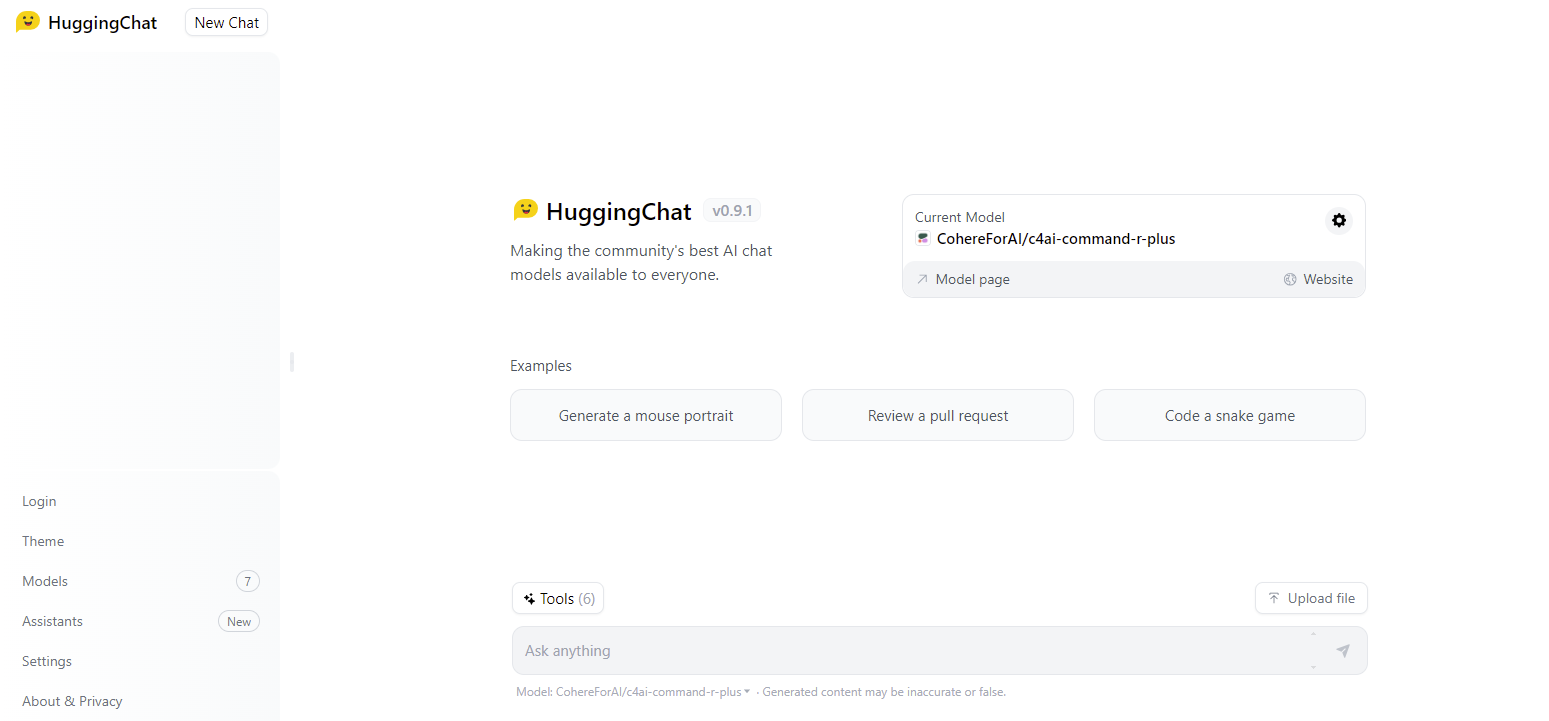Screen dimensions: 1549x721
Task: Click the version badge v0.9.1
Action: (732, 211)
